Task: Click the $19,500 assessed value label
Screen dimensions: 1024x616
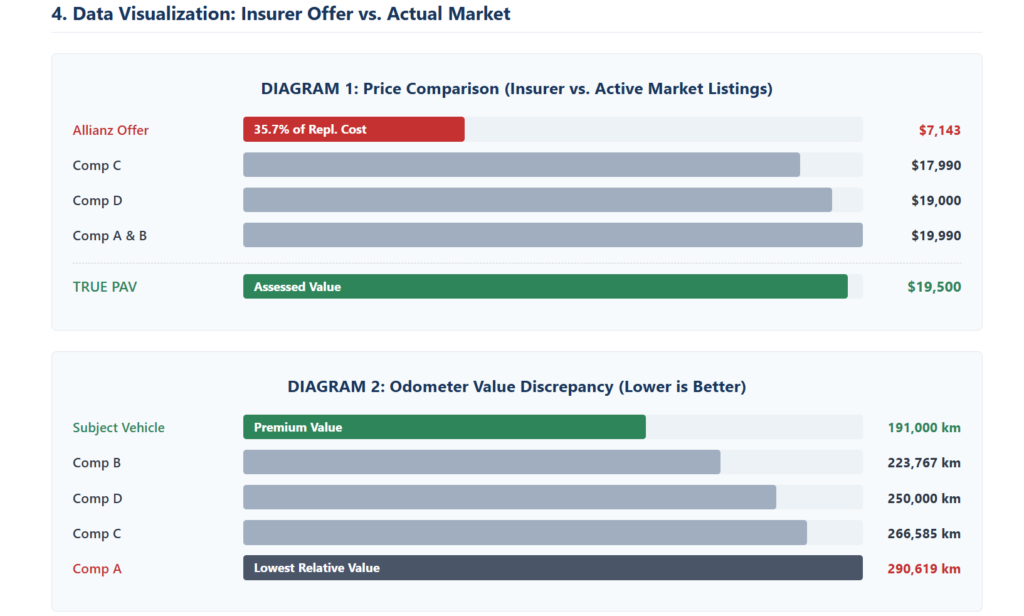Action: tap(934, 287)
